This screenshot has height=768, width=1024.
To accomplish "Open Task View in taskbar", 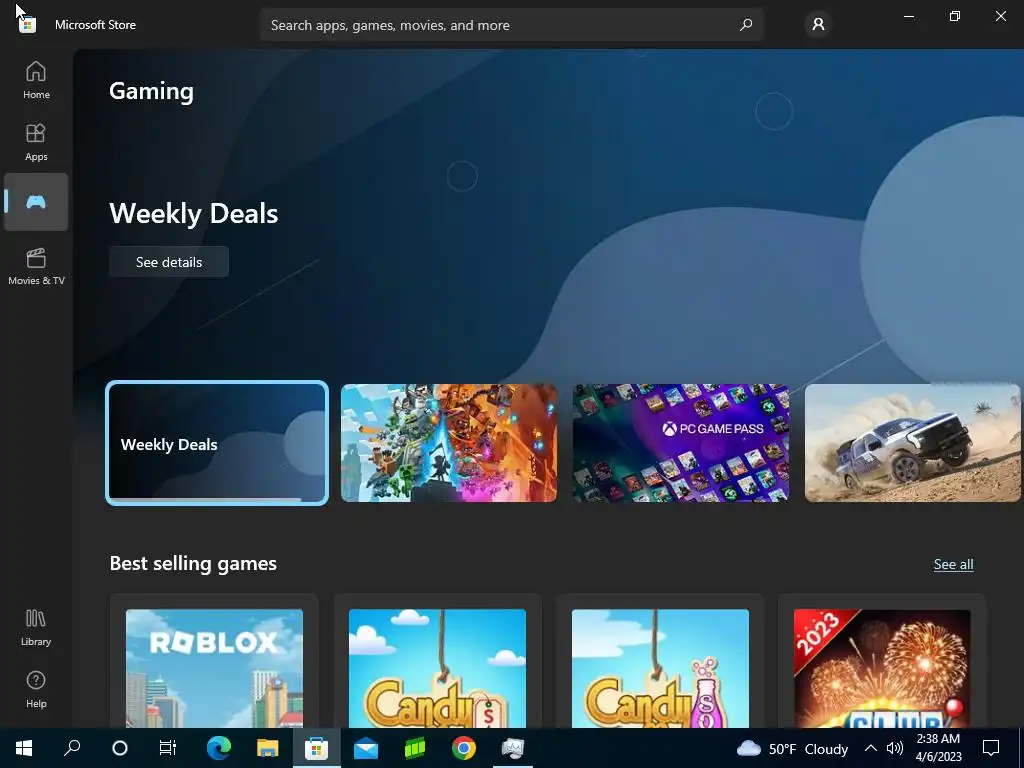I will 168,748.
